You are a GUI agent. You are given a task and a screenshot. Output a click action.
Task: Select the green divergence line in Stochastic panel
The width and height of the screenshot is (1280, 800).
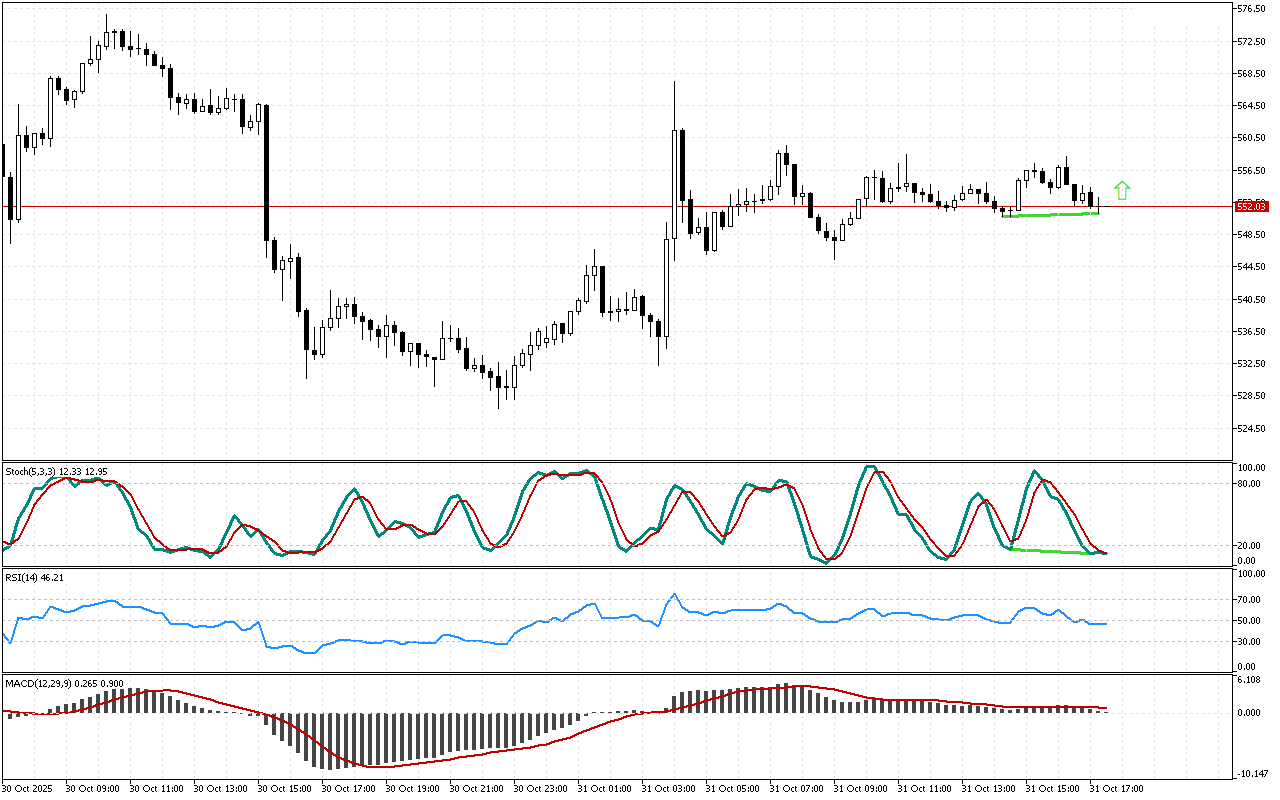click(1050, 551)
